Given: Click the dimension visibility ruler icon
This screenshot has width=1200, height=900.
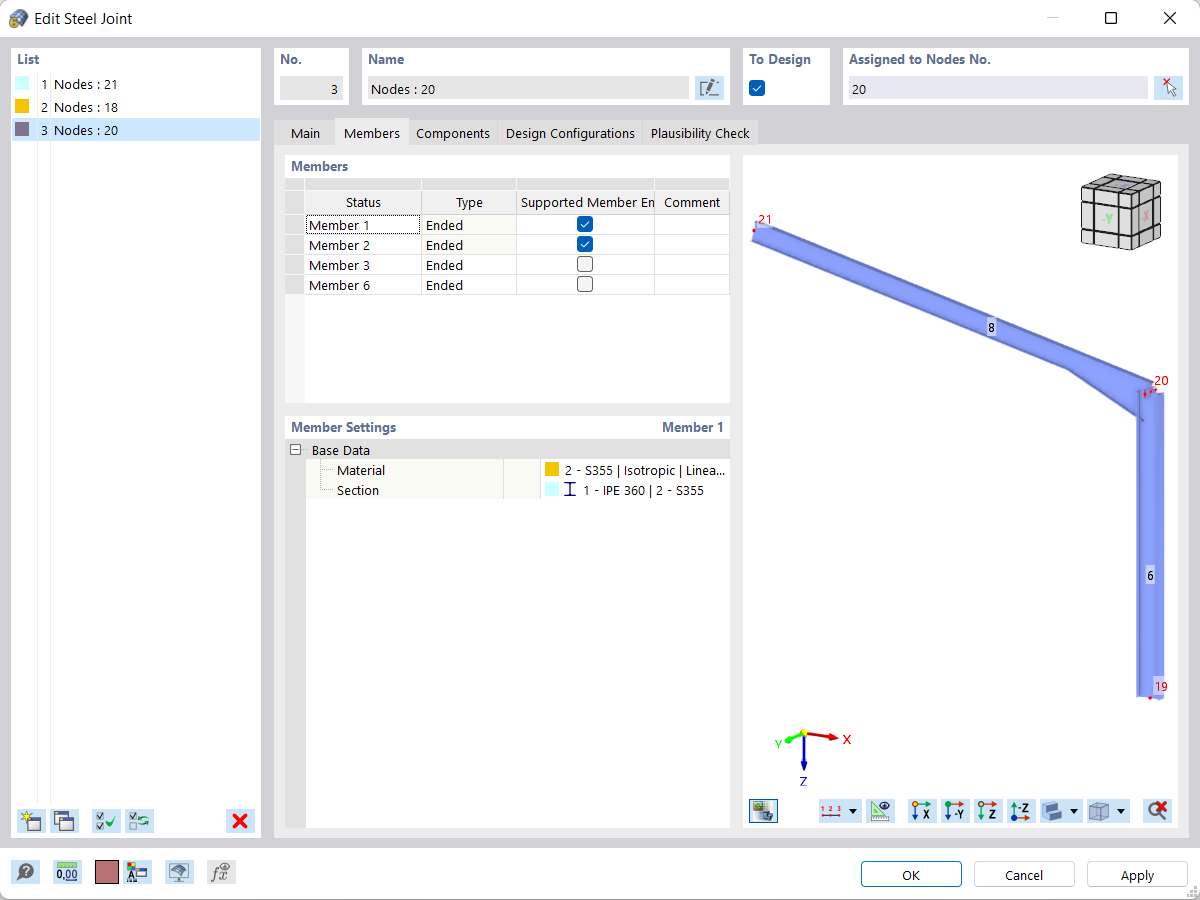Looking at the screenshot, I should [881, 811].
